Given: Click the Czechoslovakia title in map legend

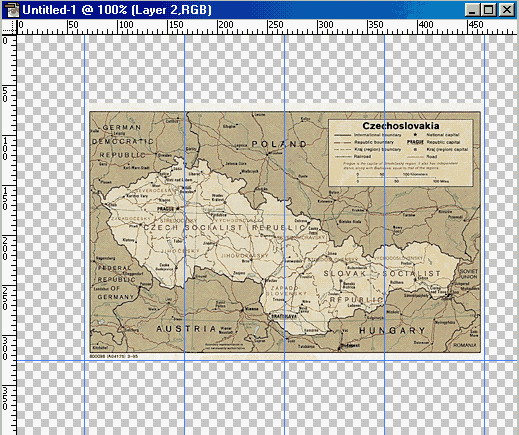Looking at the screenshot, I should (x=401, y=126).
